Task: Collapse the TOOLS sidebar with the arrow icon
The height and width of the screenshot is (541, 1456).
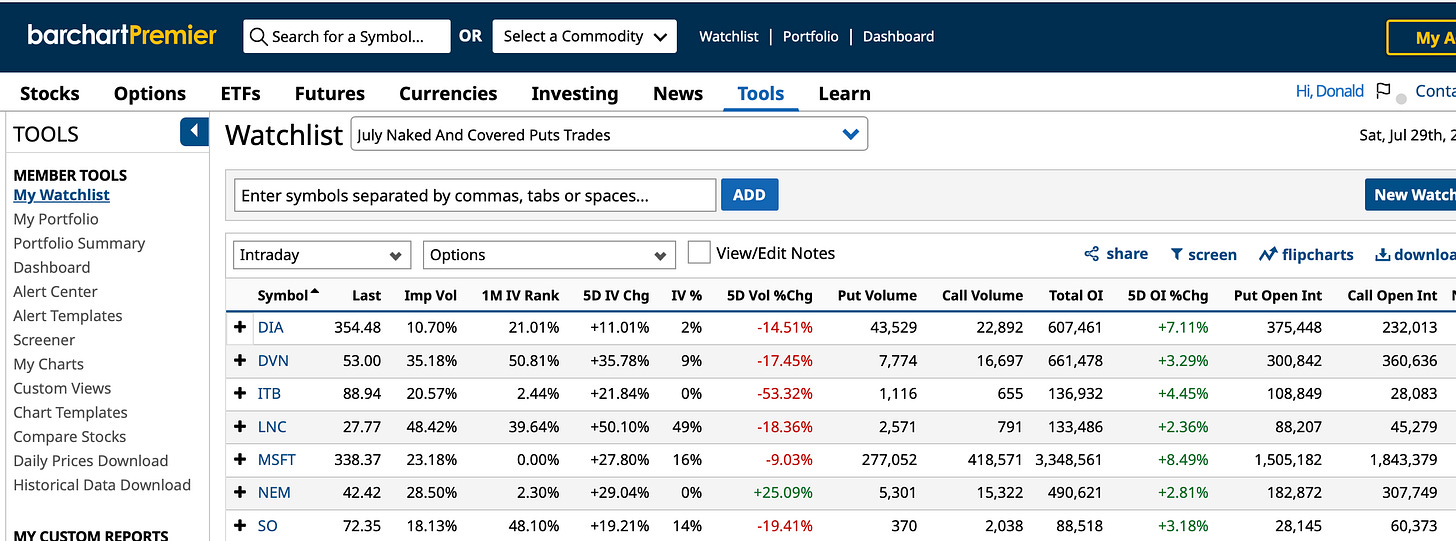Action: [194, 132]
